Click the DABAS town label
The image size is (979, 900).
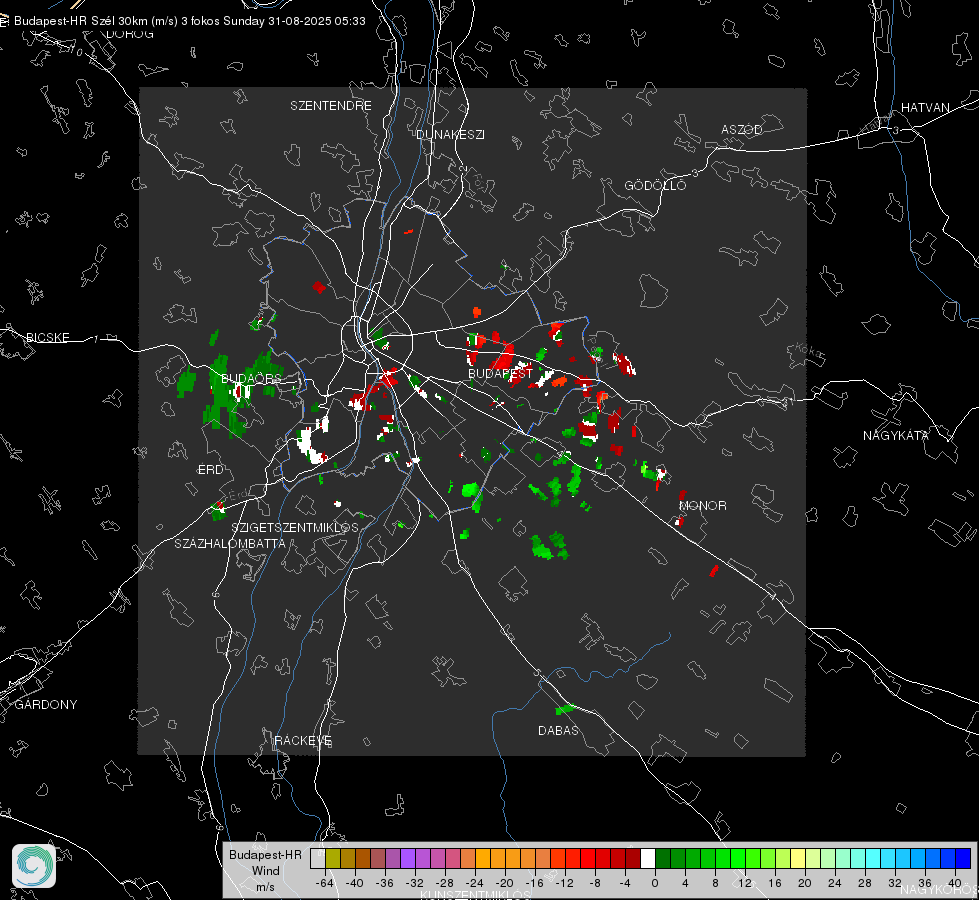(x=559, y=730)
